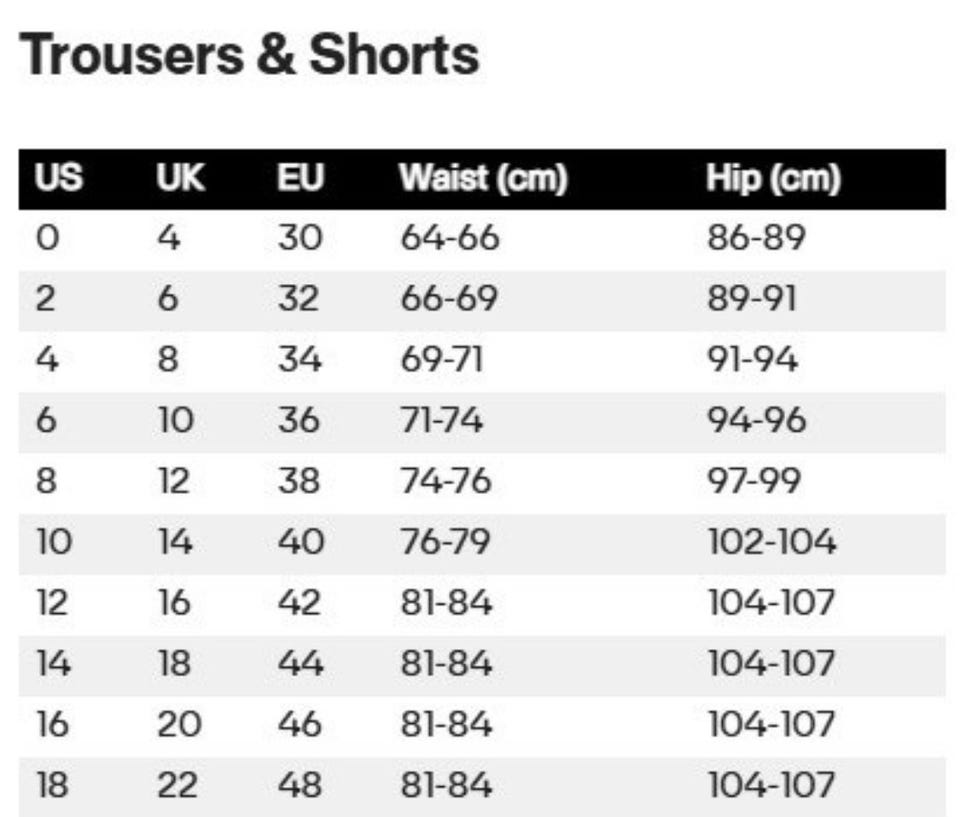Select the hip value 102-104
Screen dimensions: 960x817
tap(771, 543)
